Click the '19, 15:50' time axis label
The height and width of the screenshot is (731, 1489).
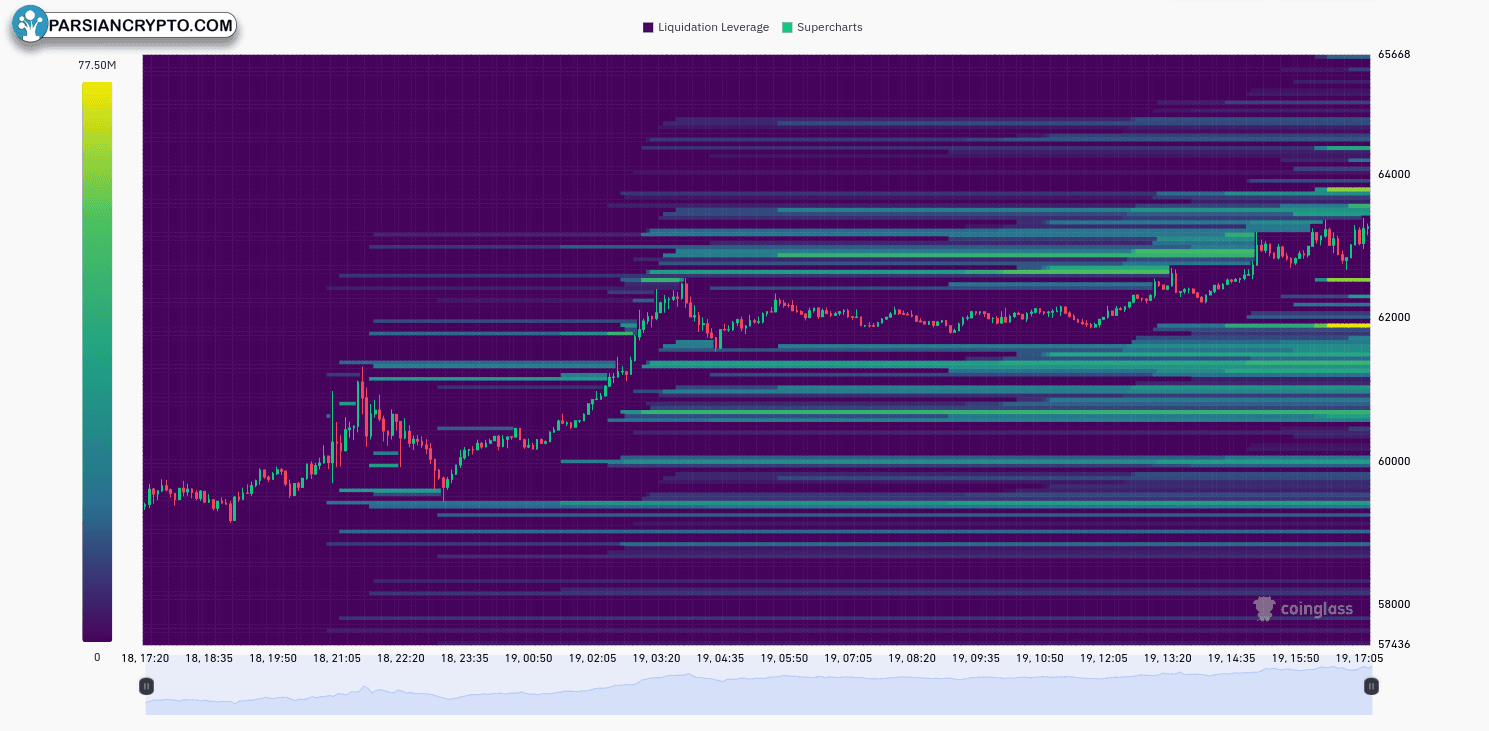coord(1295,658)
